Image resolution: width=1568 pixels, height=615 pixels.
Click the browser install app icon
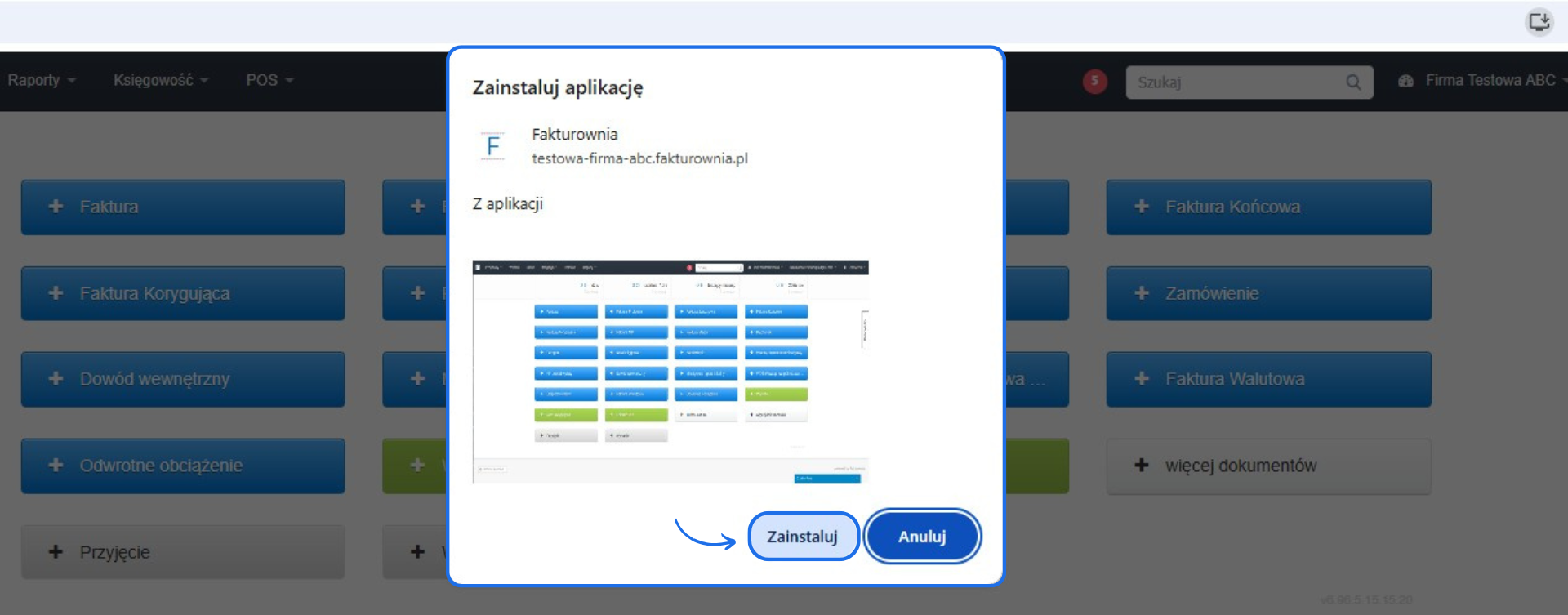pos(1539,21)
